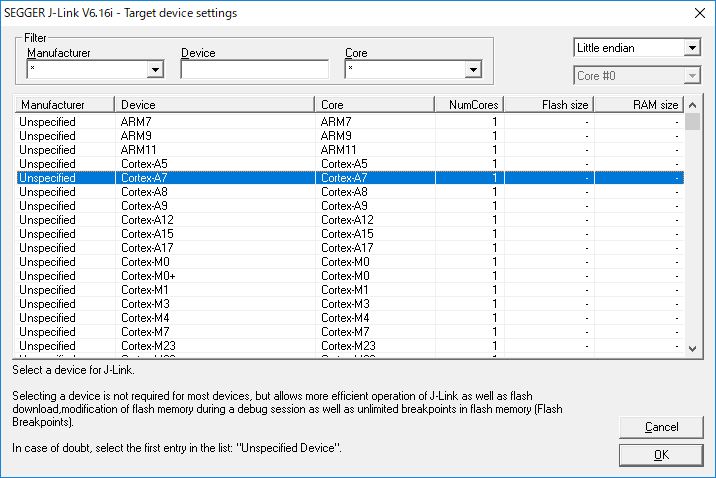Select the Cortex-A9 device row
The image size is (716, 478).
point(350,206)
